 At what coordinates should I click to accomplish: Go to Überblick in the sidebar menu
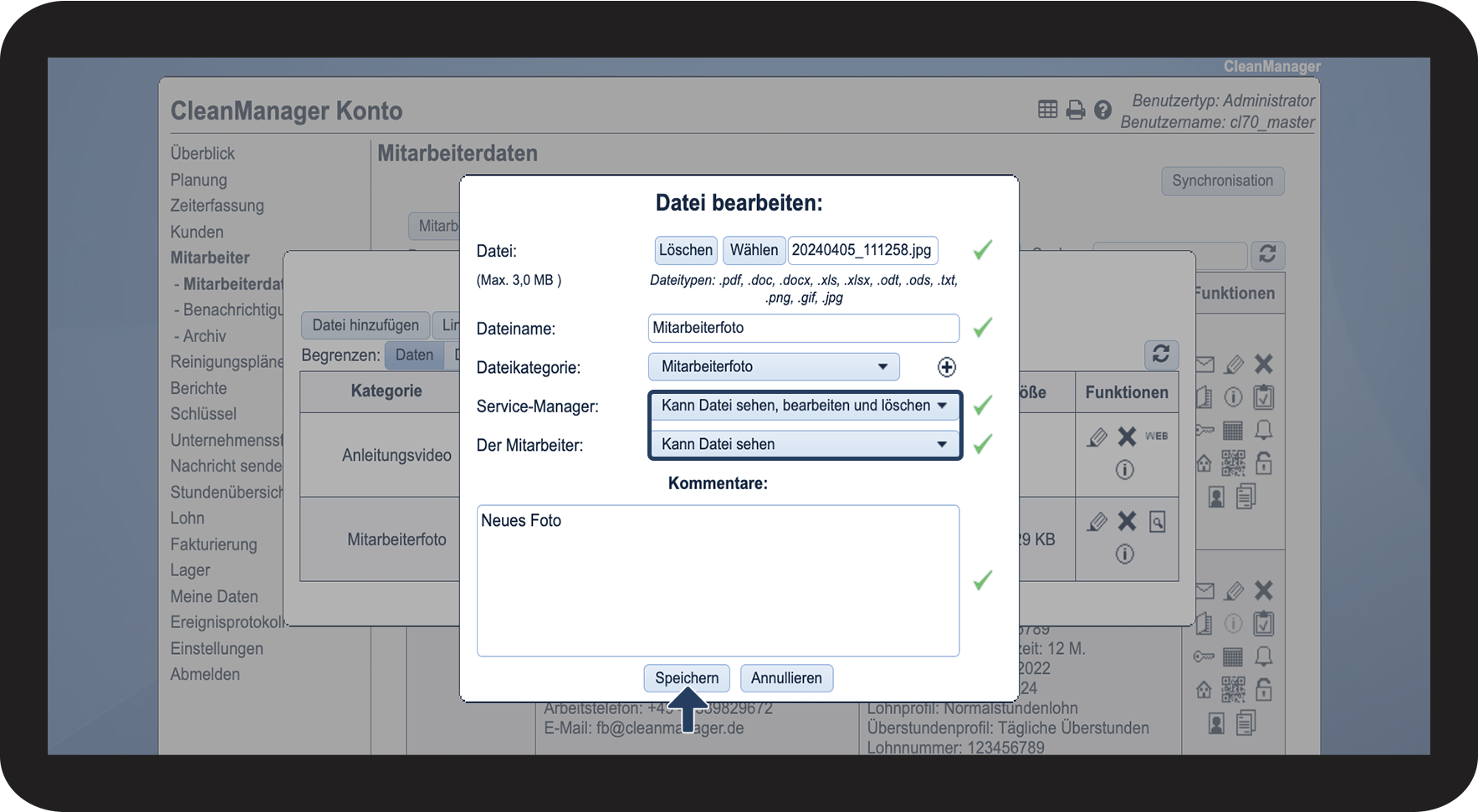pyautogui.click(x=202, y=154)
